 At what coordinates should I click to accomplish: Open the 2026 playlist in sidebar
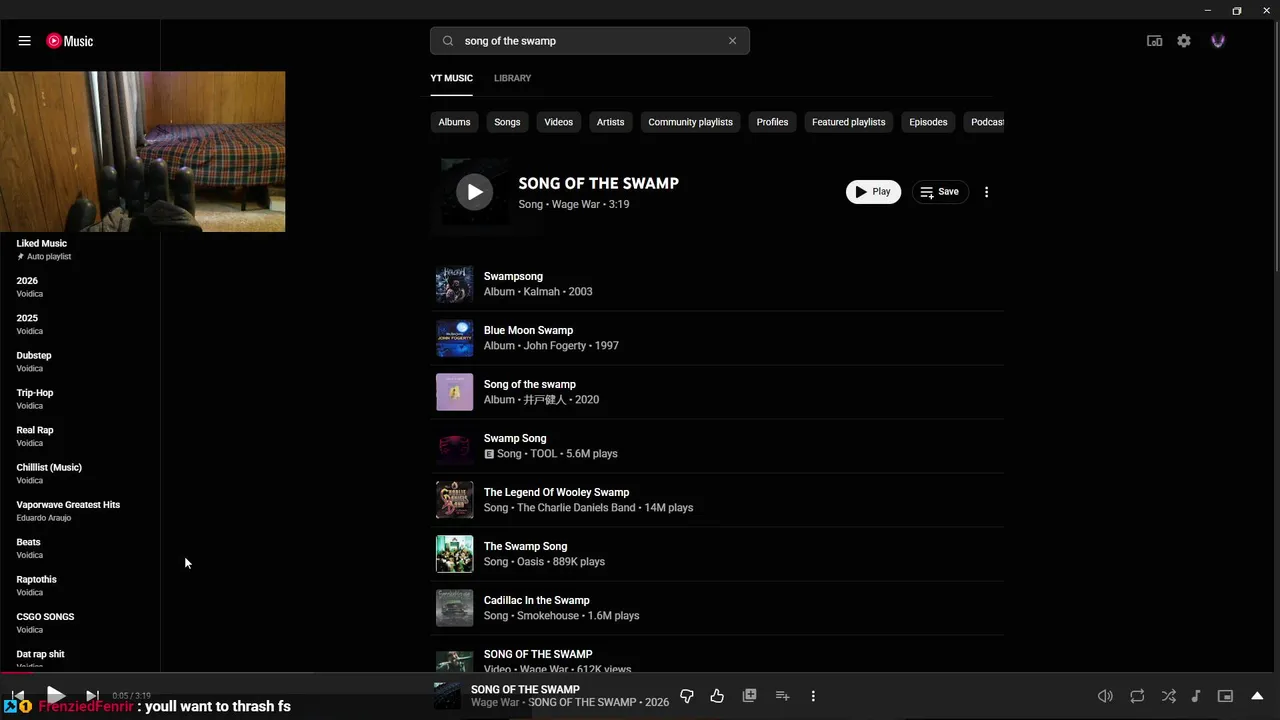tap(80, 287)
